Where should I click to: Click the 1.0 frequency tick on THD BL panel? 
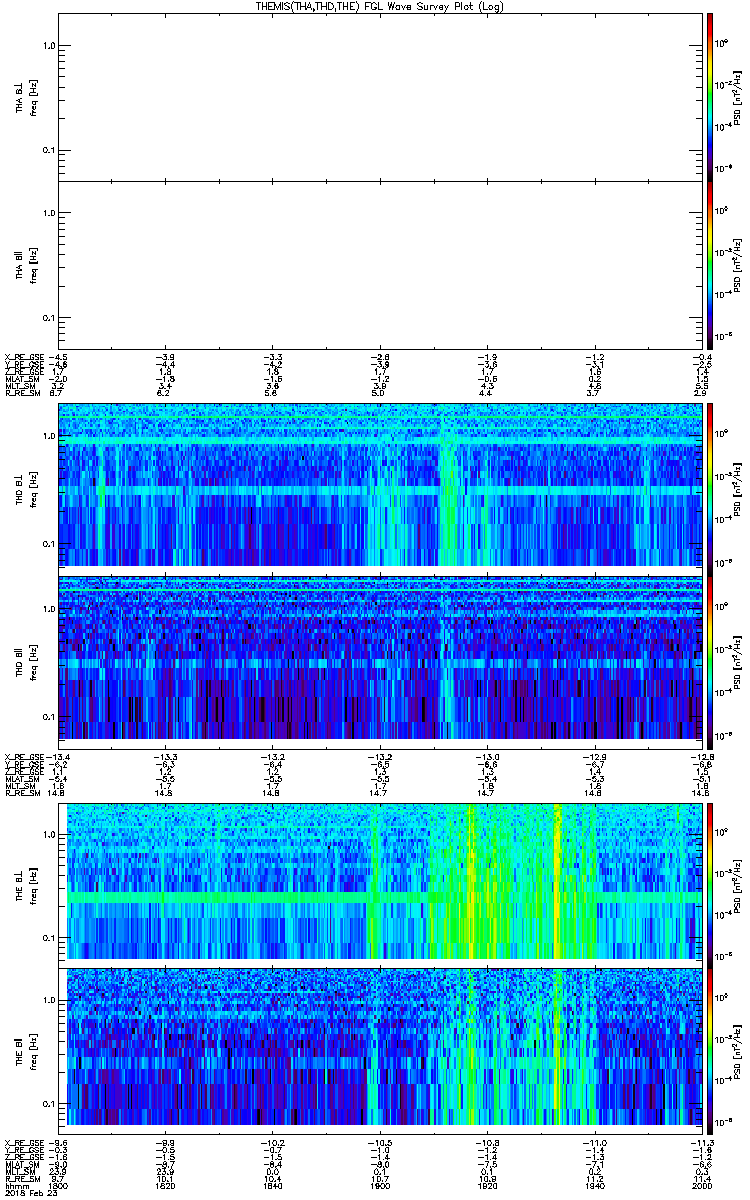pos(50,437)
